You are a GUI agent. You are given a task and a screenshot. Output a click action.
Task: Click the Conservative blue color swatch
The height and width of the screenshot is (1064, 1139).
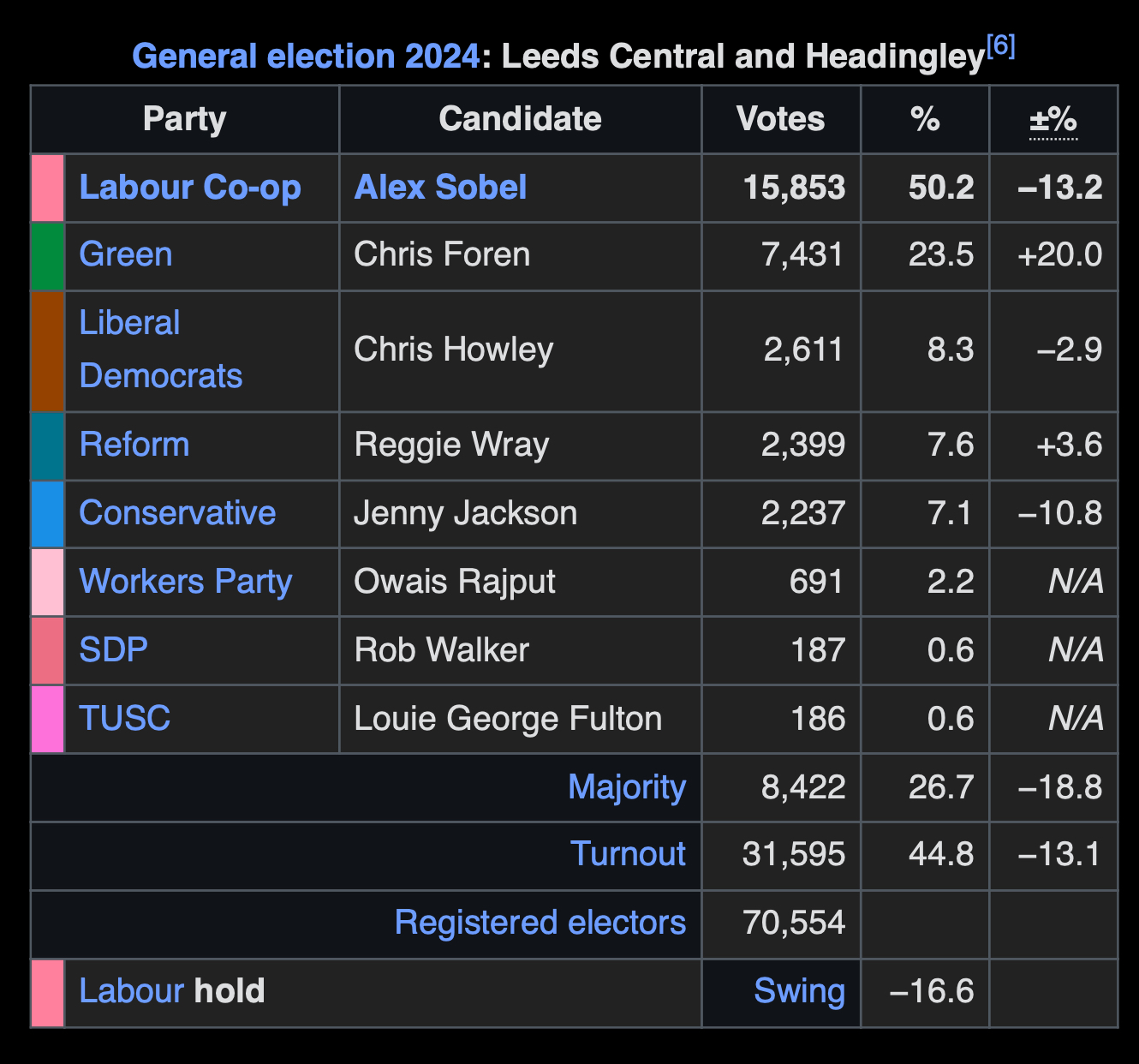coord(48,514)
